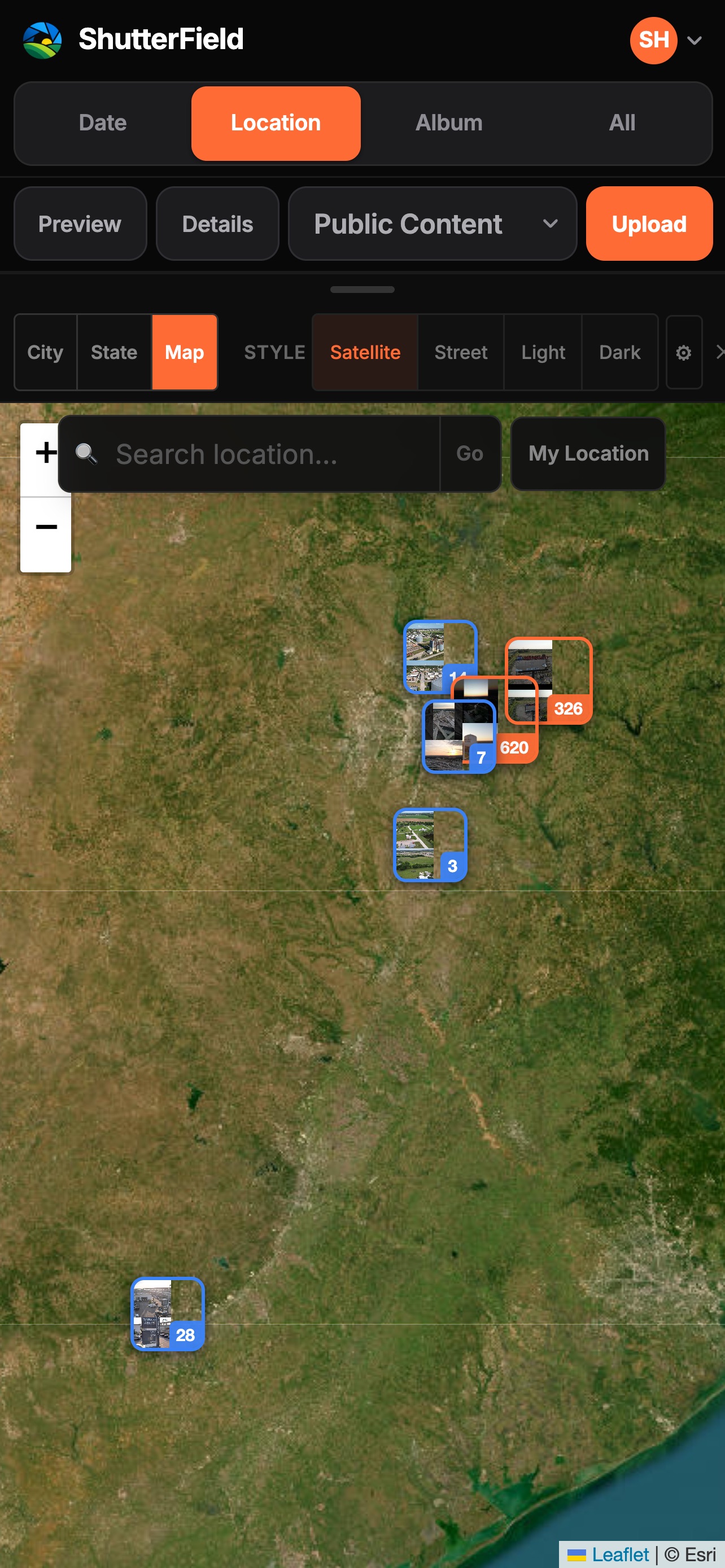Image resolution: width=725 pixels, height=1568 pixels.
Task: Switch map style to Dark
Action: [x=619, y=352]
